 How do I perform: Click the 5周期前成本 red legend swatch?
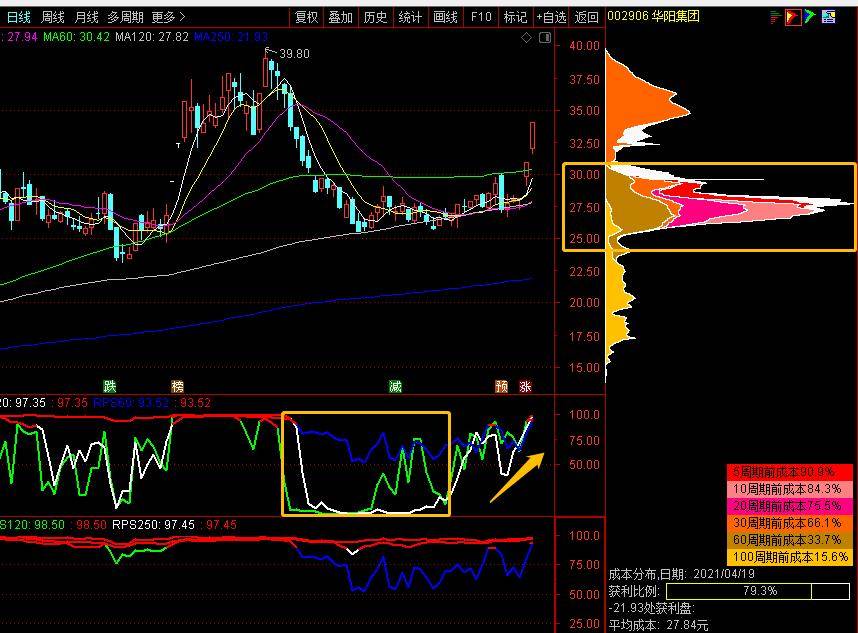click(788, 471)
